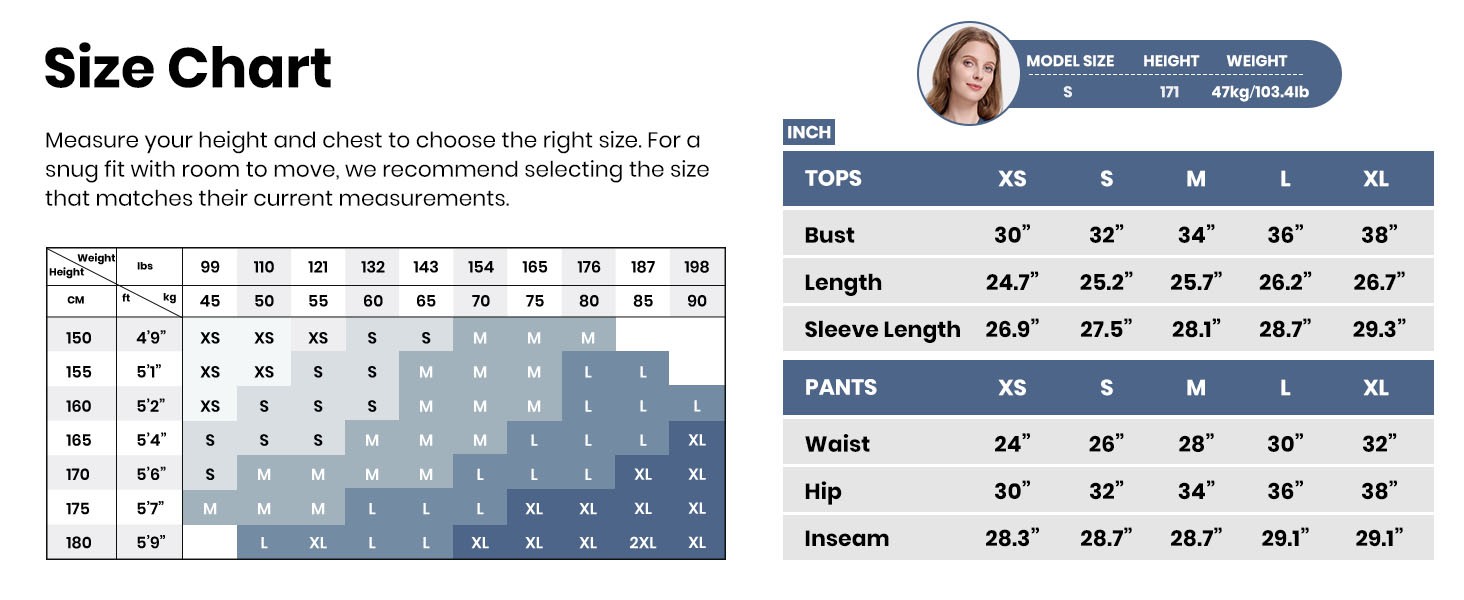The width and height of the screenshot is (1464, 600).
Task: Click the 47kg/103.4lb model weight
Action: click(1260, 93)
